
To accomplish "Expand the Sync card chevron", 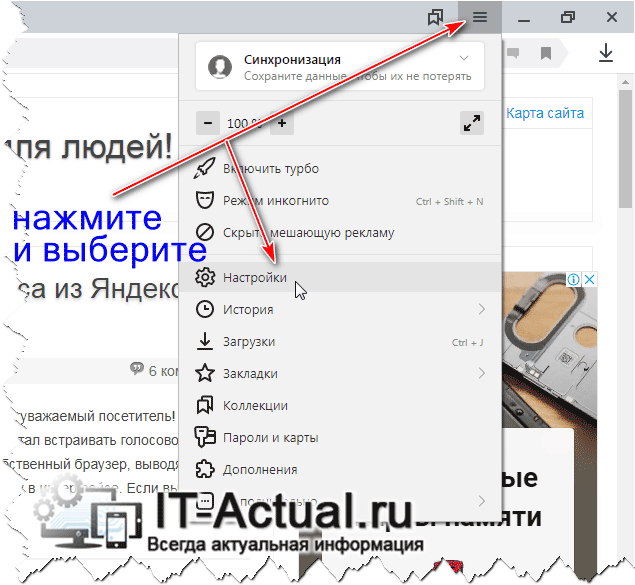I will 464,58.
